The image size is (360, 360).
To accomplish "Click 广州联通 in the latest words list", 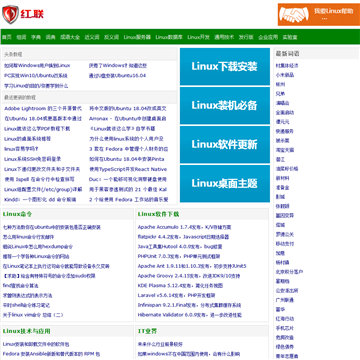I will click(285, 300).
